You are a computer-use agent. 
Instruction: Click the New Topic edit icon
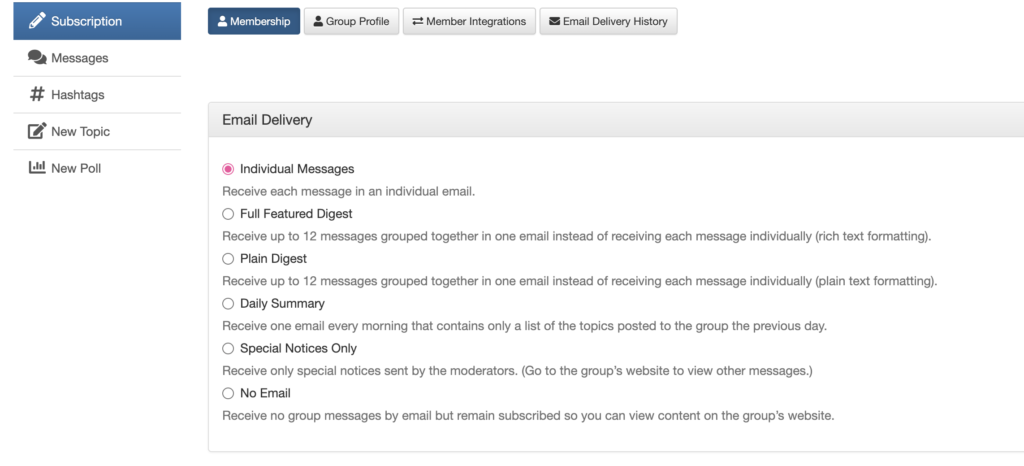click(37, 132)
